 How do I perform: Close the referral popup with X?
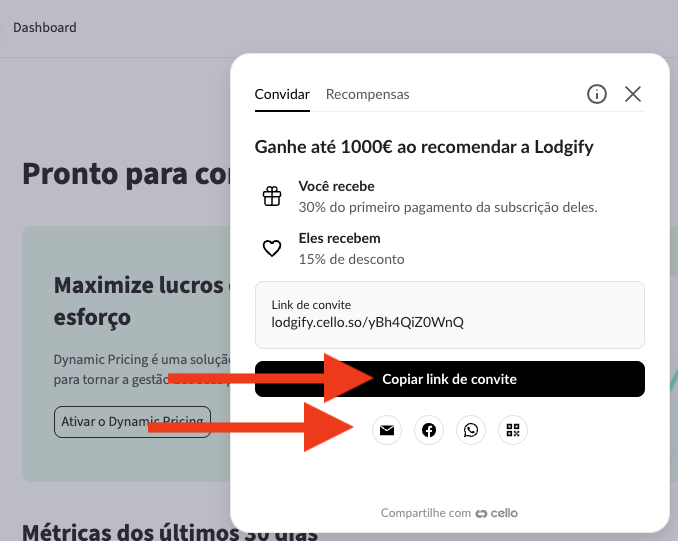point(633,94)
